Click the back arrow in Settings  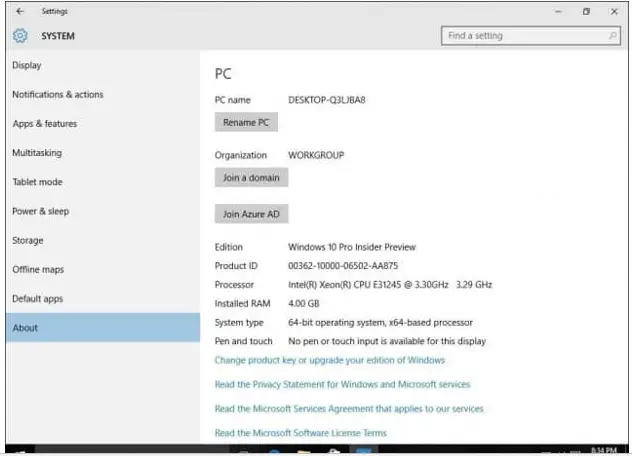[20, 11]
